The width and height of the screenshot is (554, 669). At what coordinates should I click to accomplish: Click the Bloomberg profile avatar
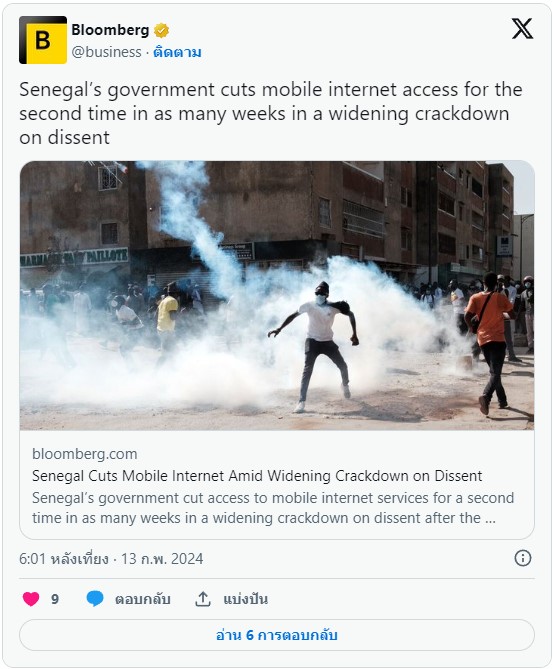tap(43, 40)
